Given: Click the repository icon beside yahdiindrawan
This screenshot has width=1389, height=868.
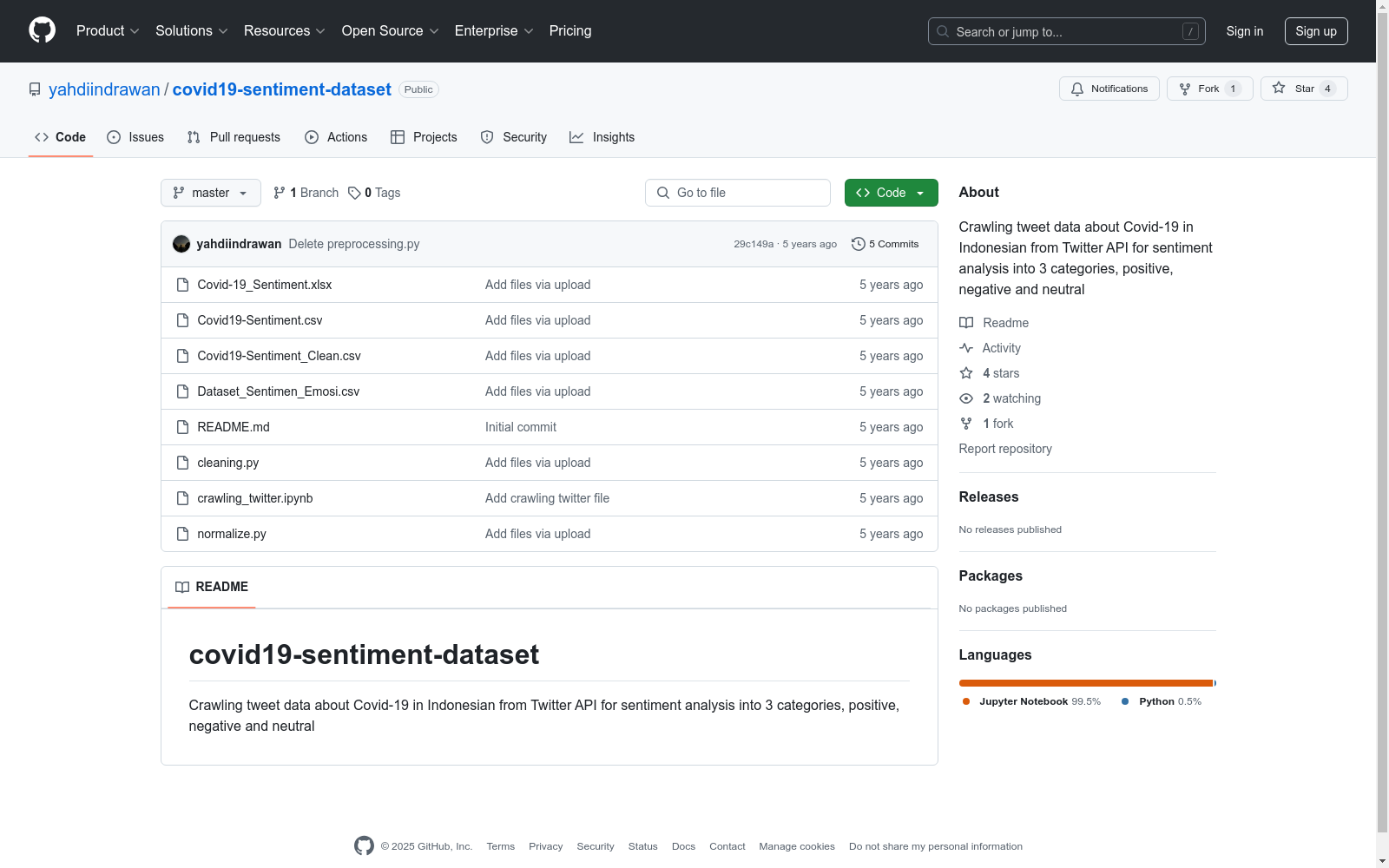Looking at the screenshot, I should click(x=35, y=89).
